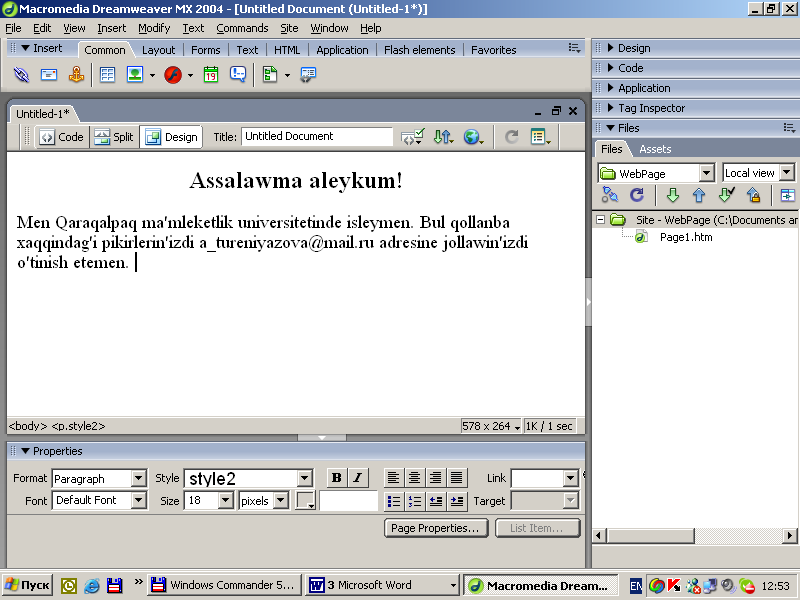Open window size 578 x 264 menu
Viewport: 800px width, 600px height.
coord(490,426)
